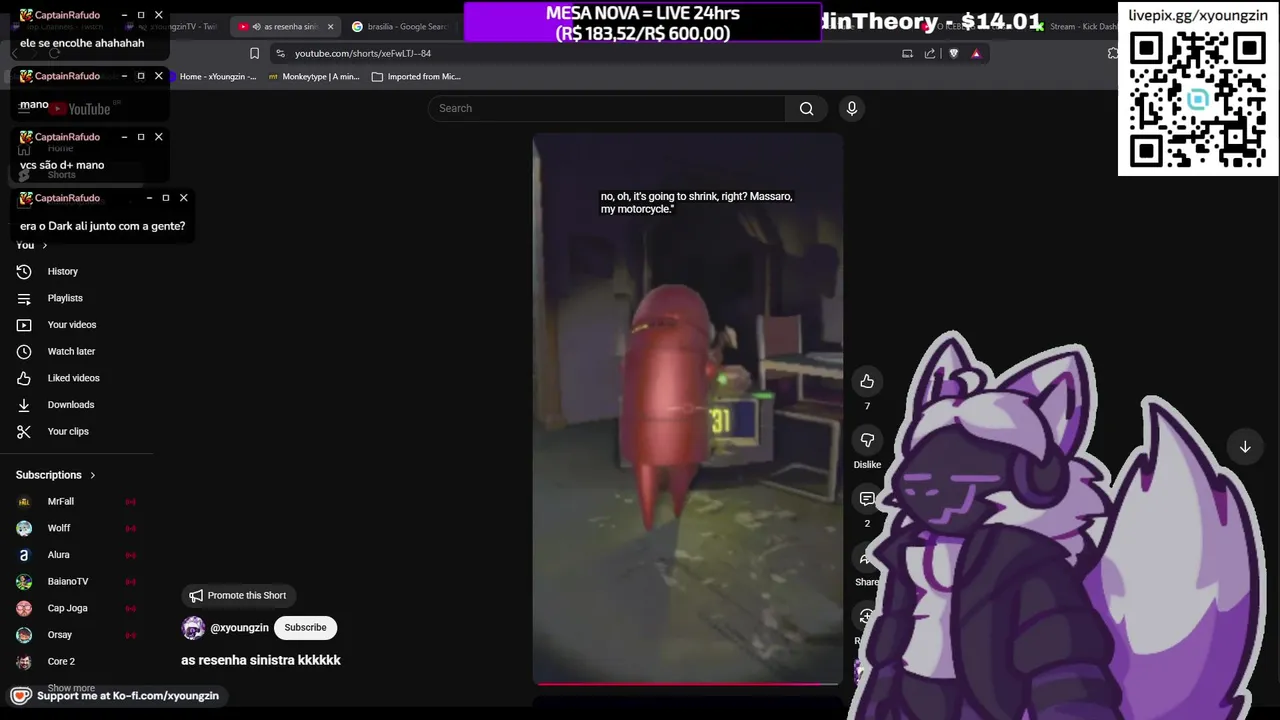Click the Subscribe button
Image resolution: width=1280 pixels, height=720 pixels.
tap(305, 628)
